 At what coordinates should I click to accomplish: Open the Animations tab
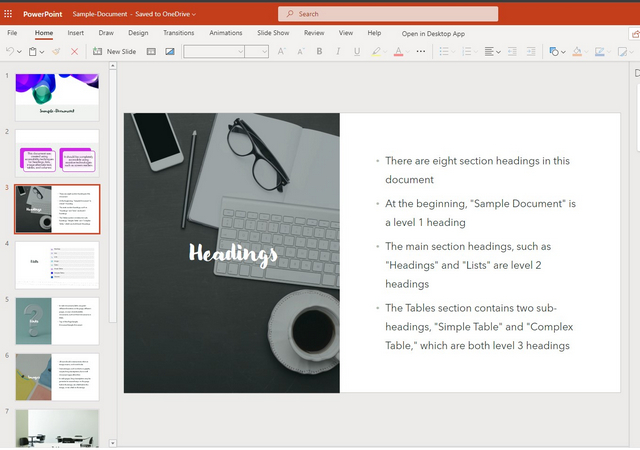click(226, 33)
